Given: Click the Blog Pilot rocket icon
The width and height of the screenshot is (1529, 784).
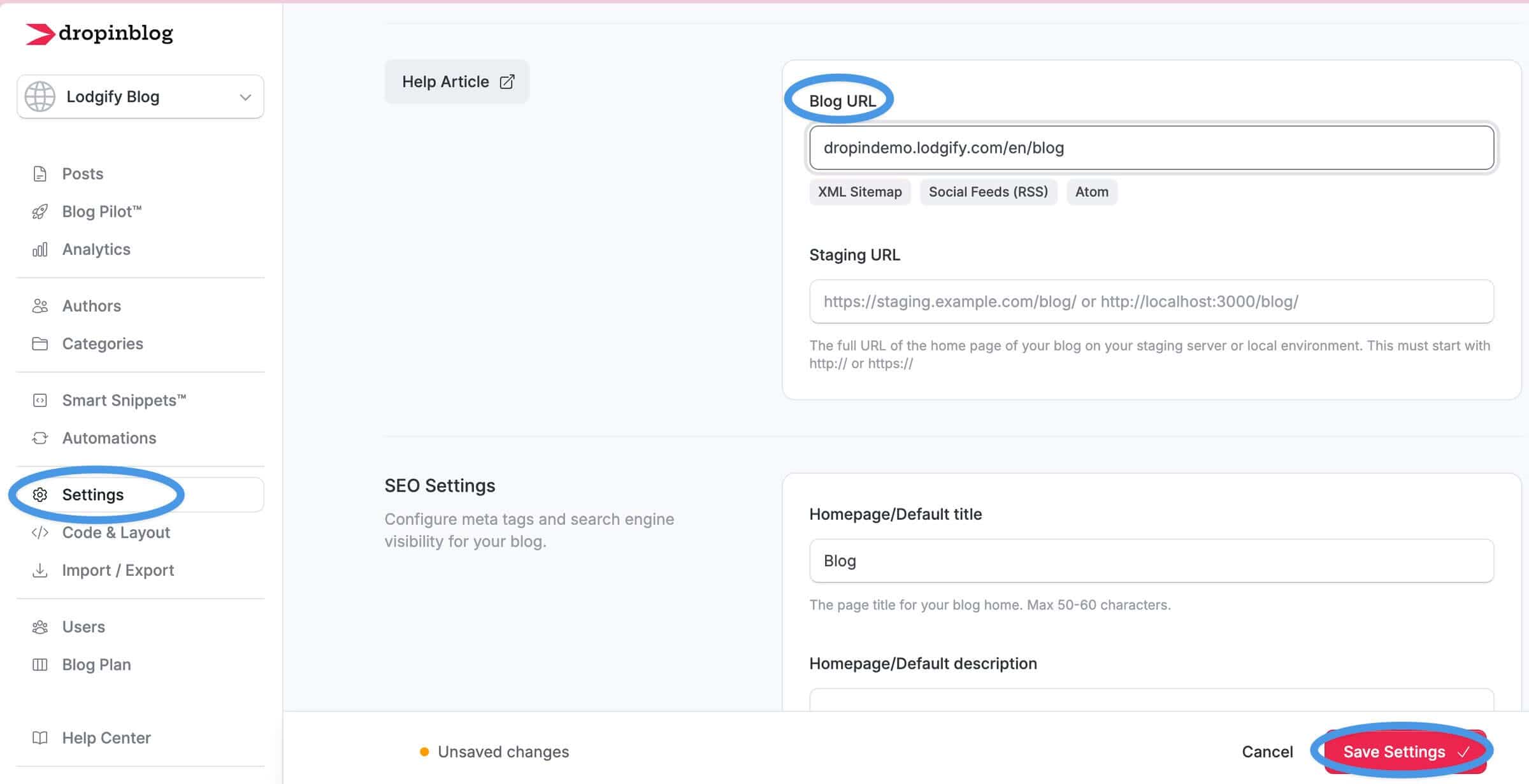Looking at the screenshot, I should tap(39, 211).
